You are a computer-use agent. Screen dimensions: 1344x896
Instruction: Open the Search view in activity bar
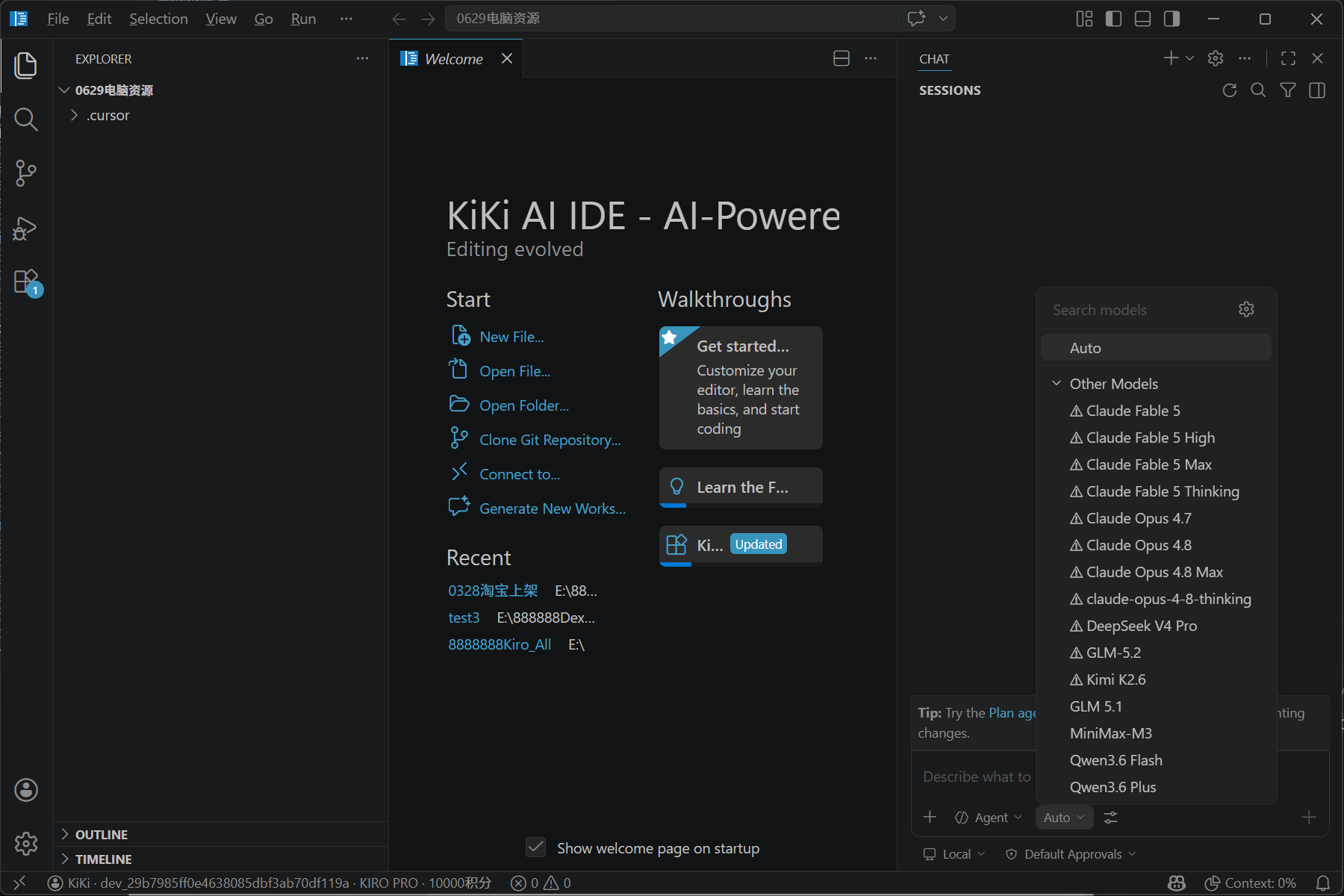(26, 119)
